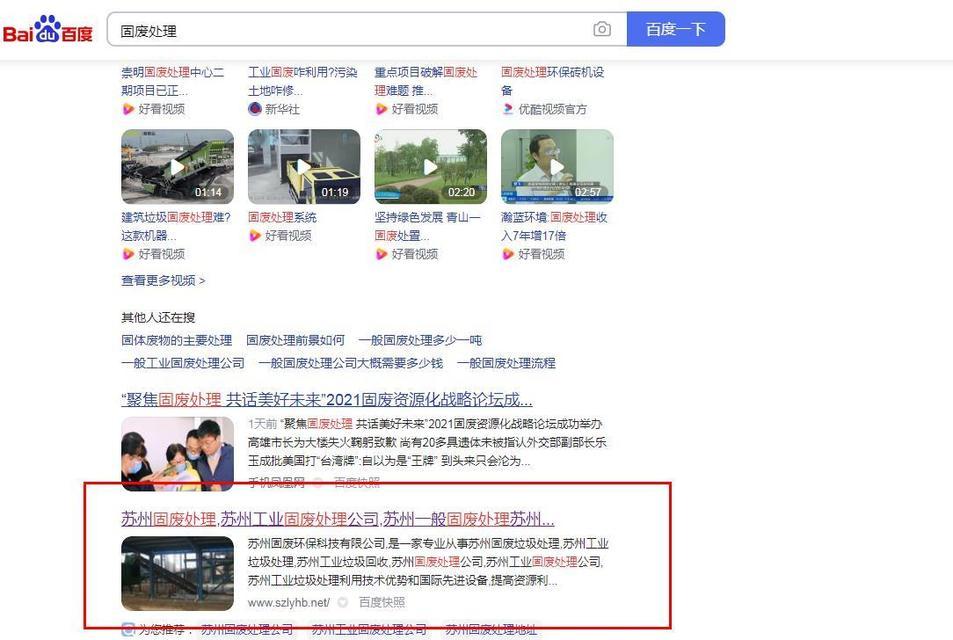Click 好看视频 icon under 建筑垃圾 title

[128, 254]
